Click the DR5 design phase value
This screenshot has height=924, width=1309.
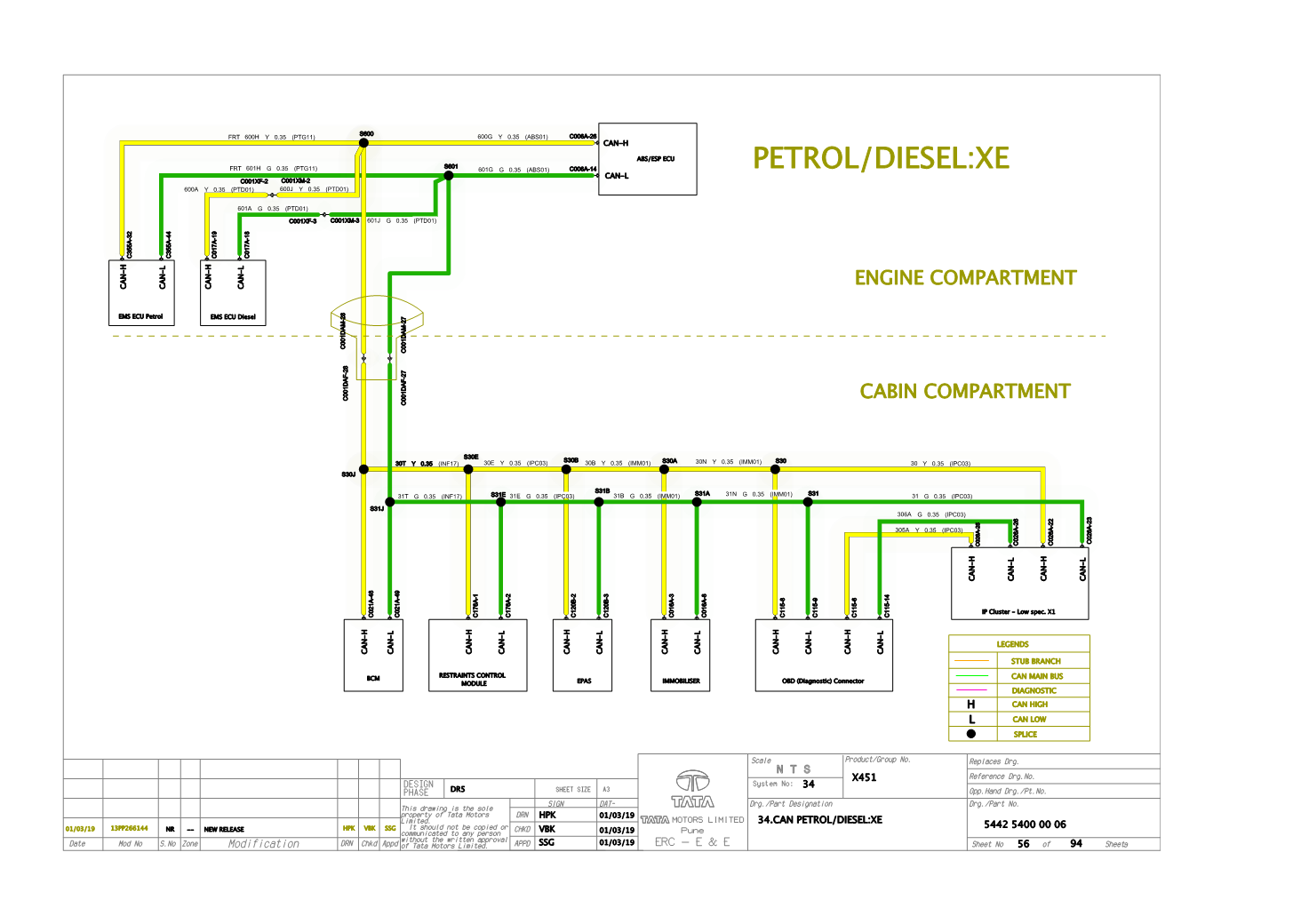pyautogui.click(x=458, y=789)
